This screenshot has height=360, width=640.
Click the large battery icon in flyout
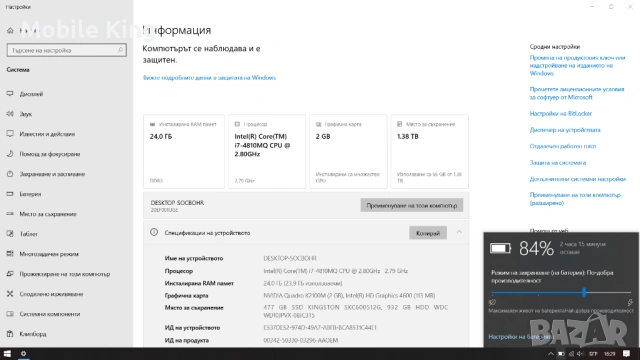point(500,248)
